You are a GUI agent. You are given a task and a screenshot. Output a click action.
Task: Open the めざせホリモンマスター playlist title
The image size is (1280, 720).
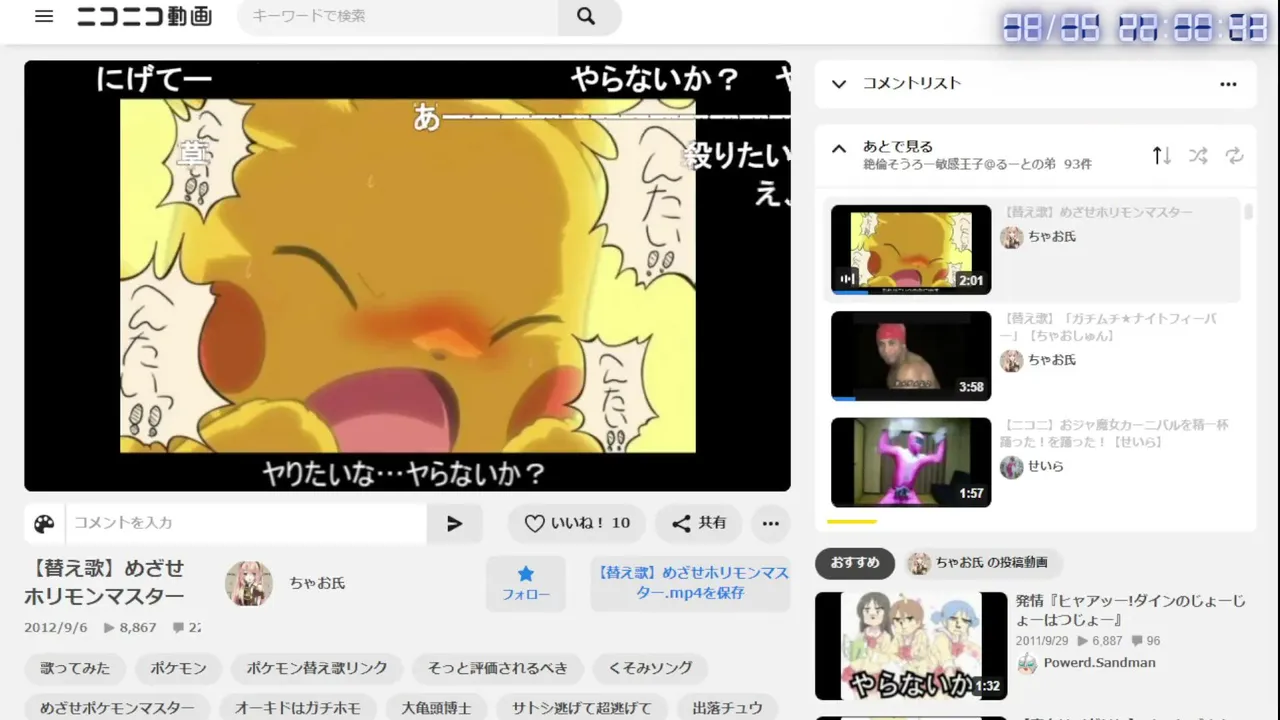(1098, 212)
